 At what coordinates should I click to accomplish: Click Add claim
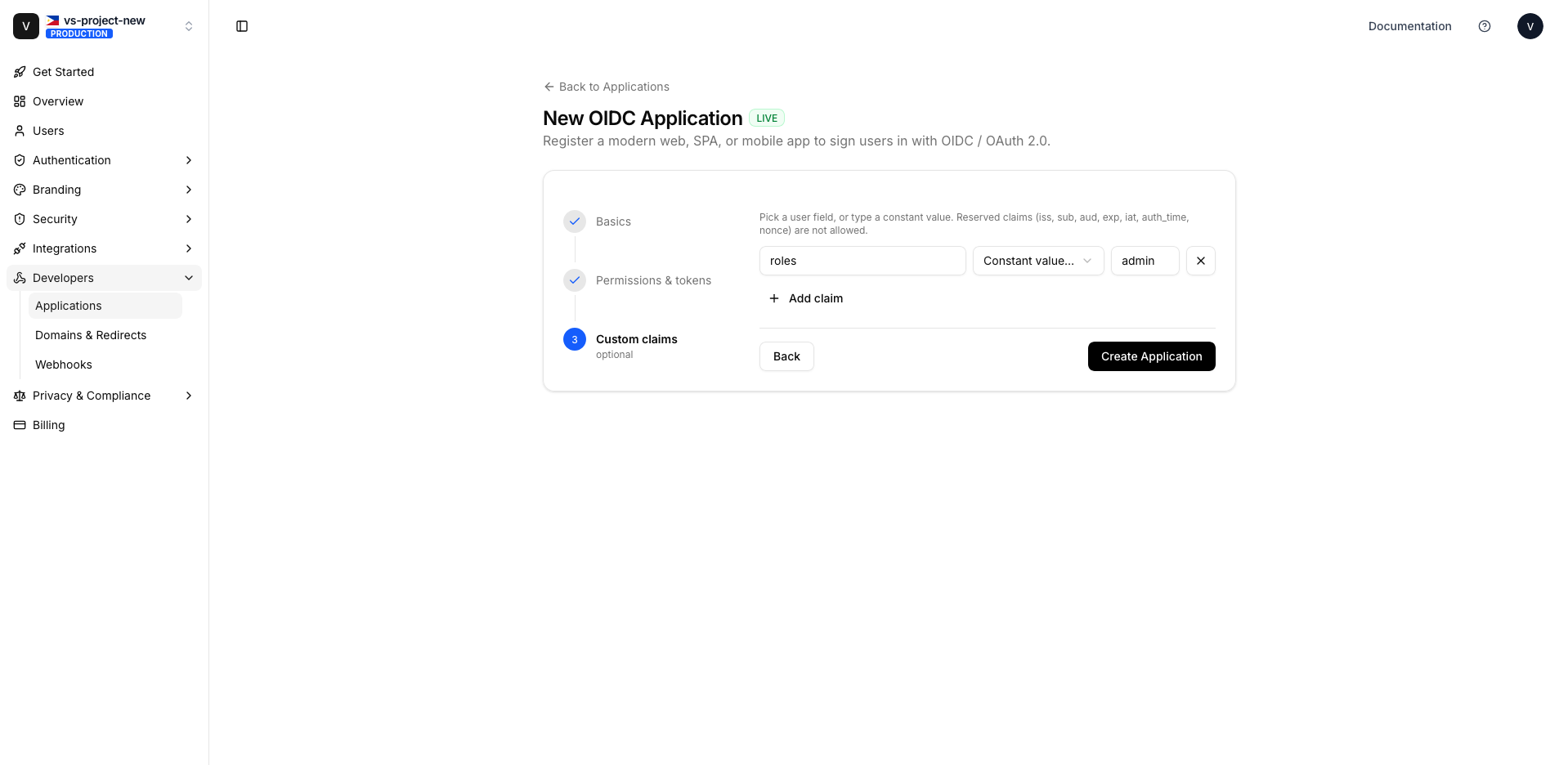(806, 298)
